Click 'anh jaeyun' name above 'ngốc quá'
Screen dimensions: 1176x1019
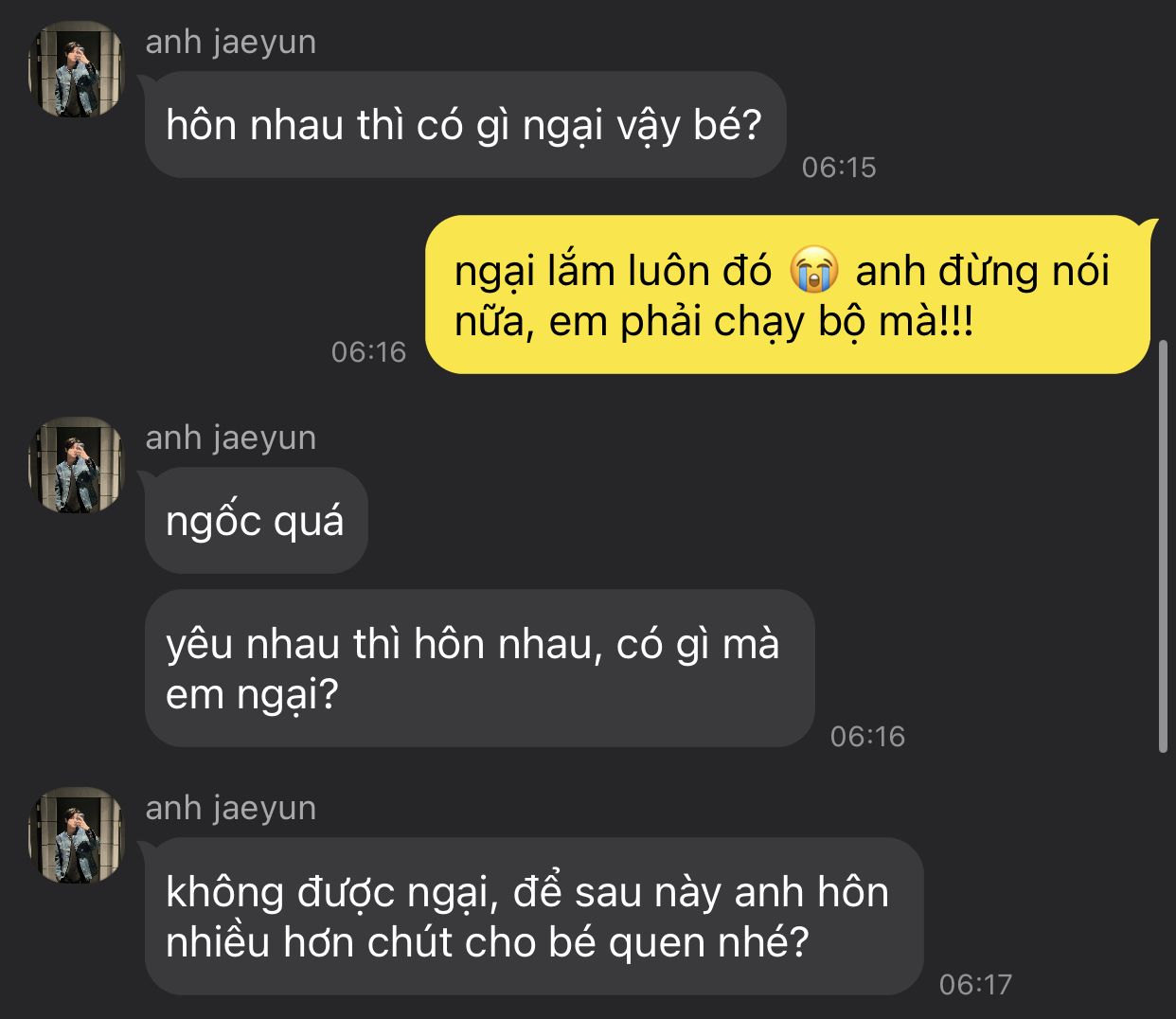point(230,438)
